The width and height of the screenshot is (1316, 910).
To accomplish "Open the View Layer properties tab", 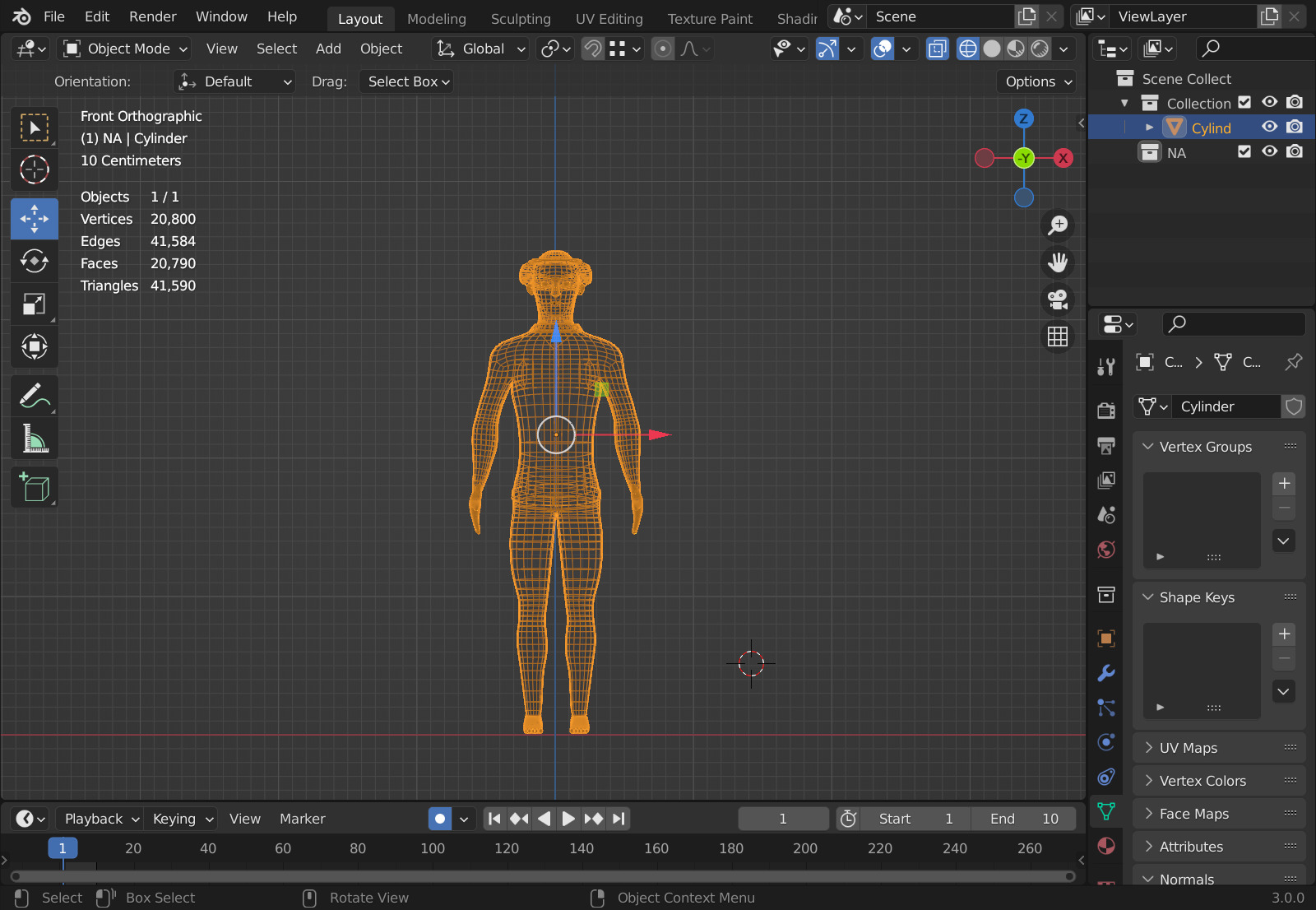I will [x=1106, y=480].
